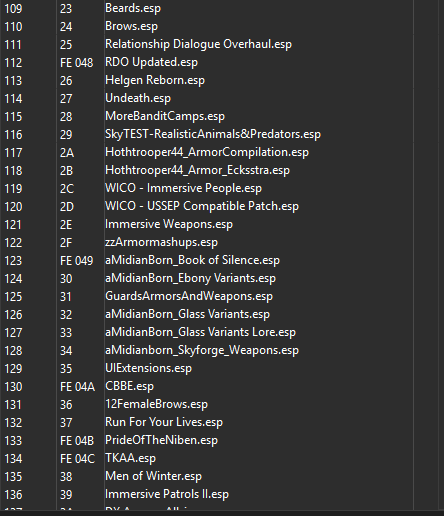The image size is (444, 516).
Task: Select aMidianborn_Skyforge_Weapons.esp
Action: pyautogui.click(x=202, y=350)
